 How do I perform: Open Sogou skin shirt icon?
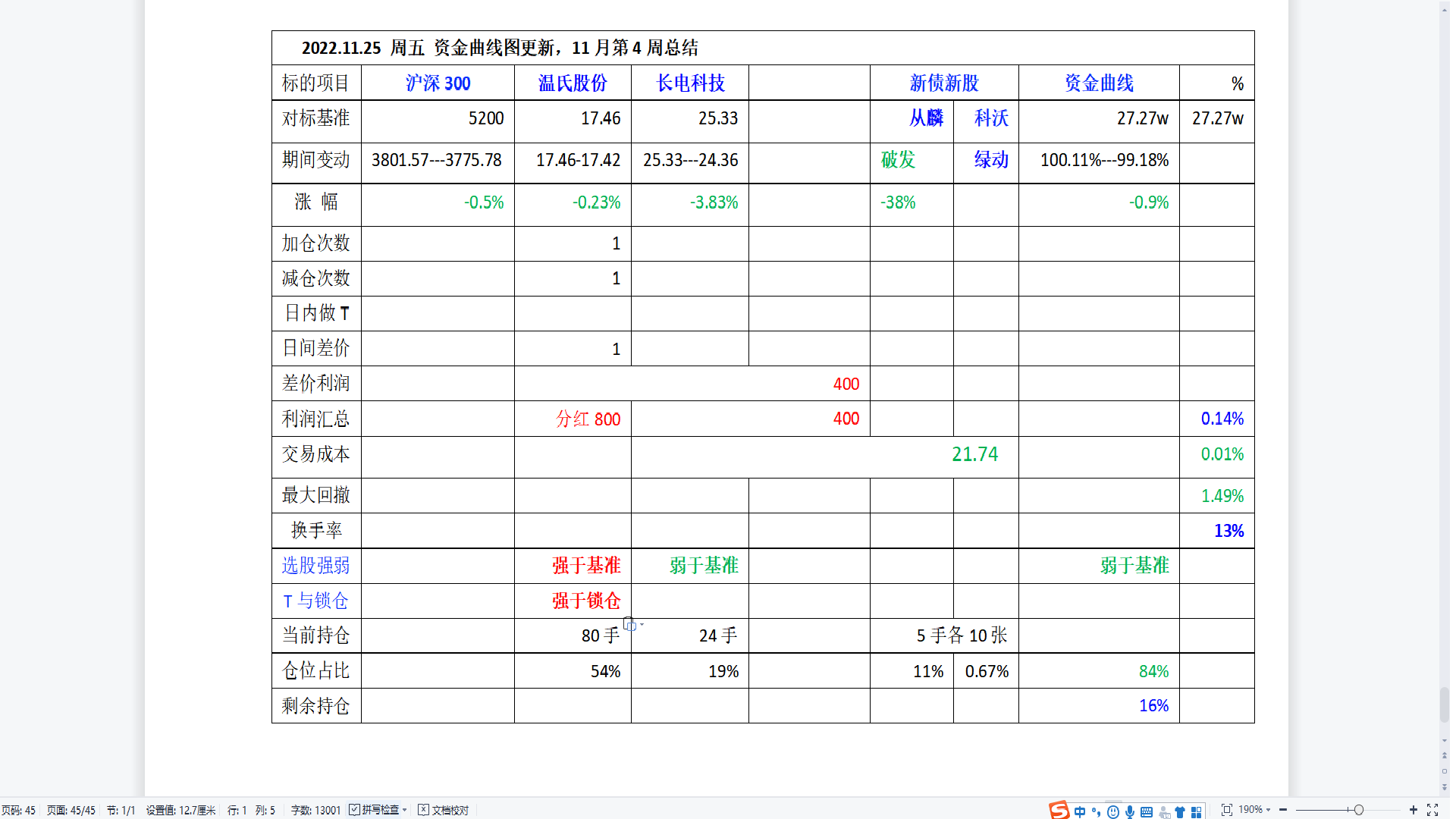tap(1180, 811)
